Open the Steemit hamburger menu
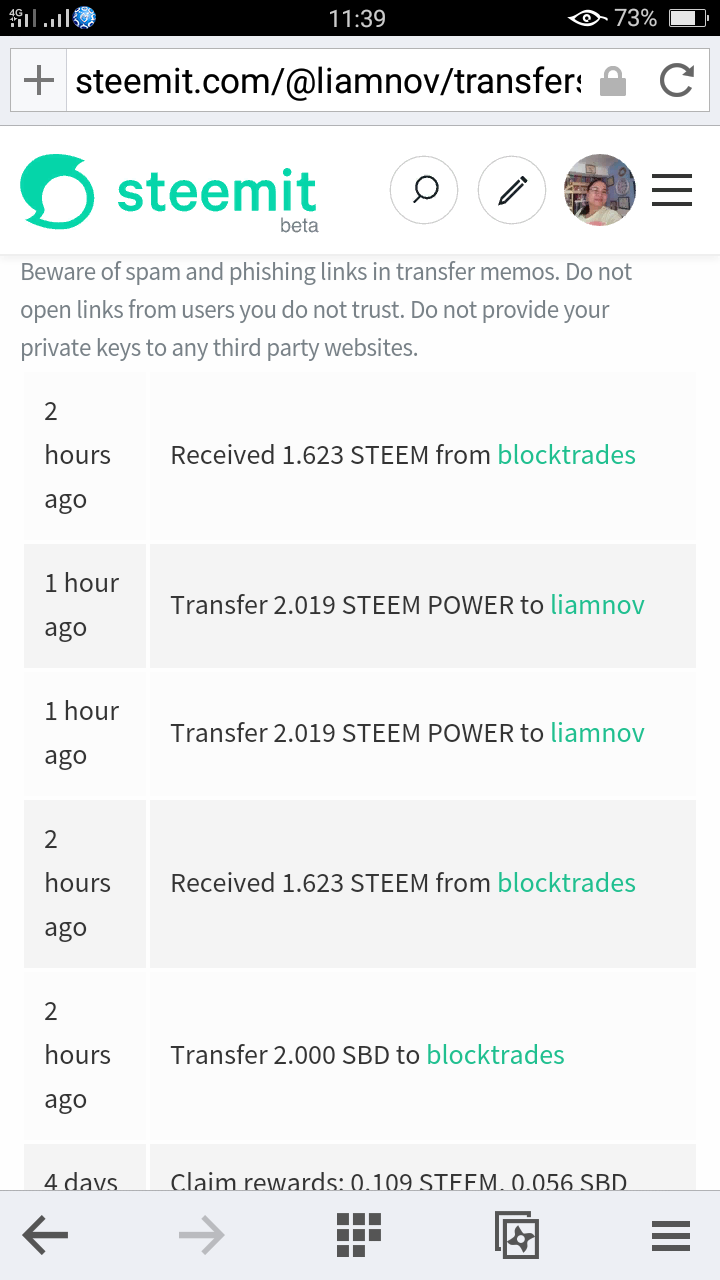The height and width of the screenshot is (1280, 720). (x=672, y=189)
